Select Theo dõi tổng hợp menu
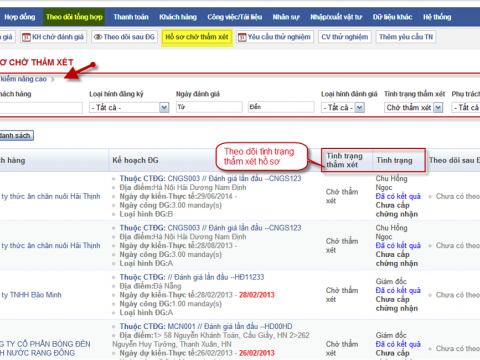The height and width of the screenshot is (360, 480). click(74, 17)
